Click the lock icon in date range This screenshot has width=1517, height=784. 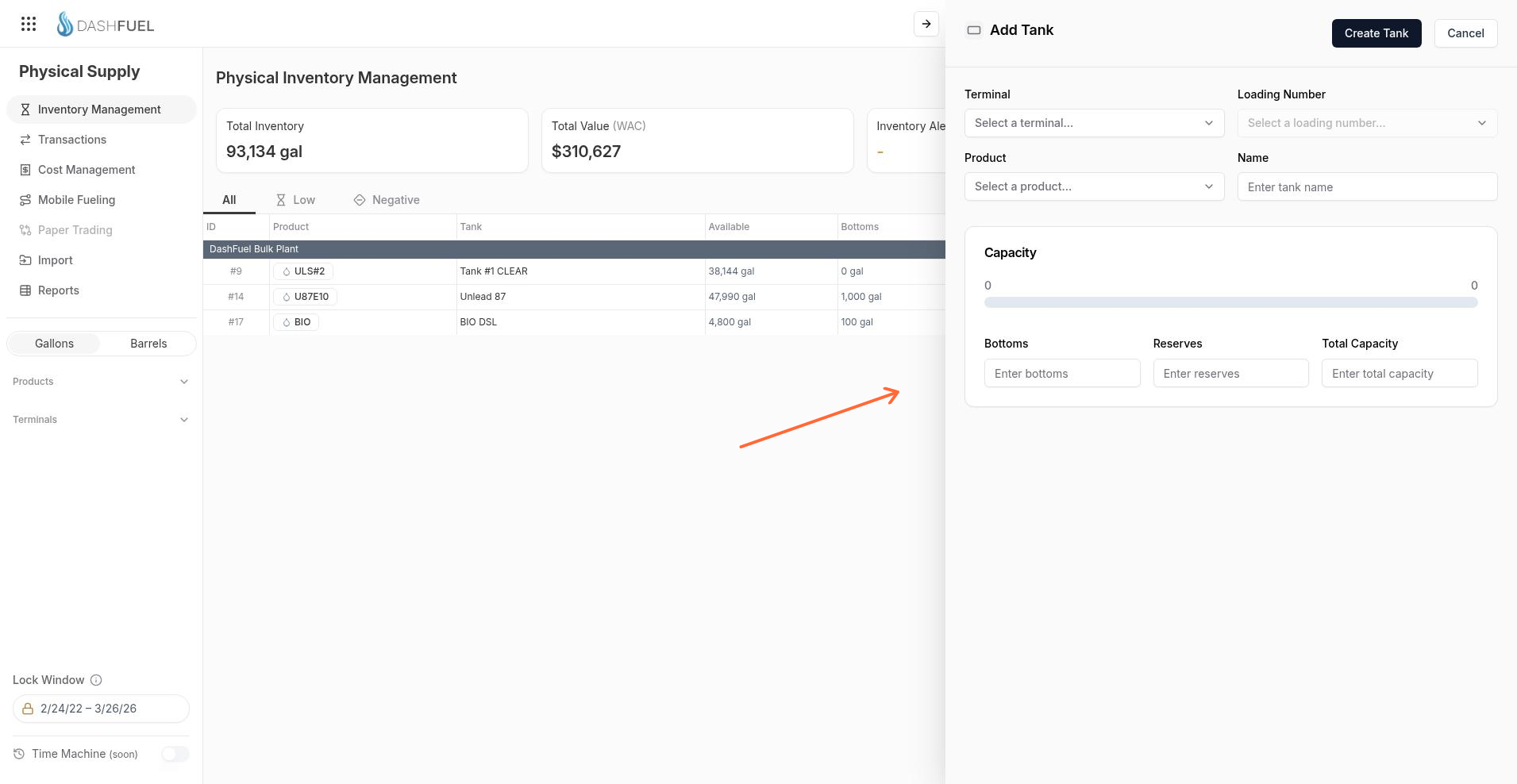coord(28,709)
